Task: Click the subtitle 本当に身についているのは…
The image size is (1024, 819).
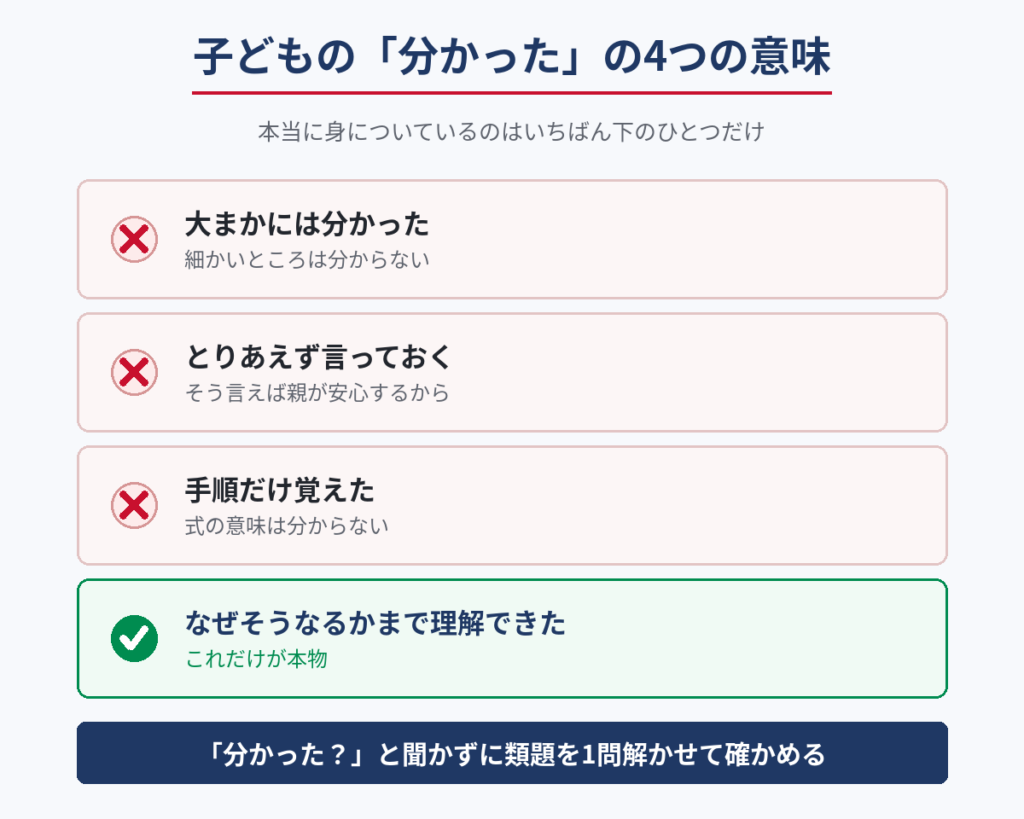Action: point(512,132)
